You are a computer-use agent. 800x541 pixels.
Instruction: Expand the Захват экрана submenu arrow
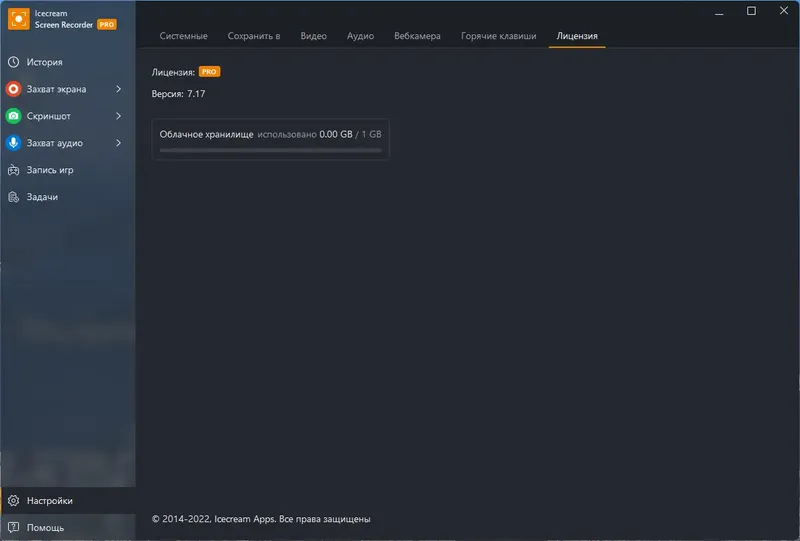tap(118, 89)
